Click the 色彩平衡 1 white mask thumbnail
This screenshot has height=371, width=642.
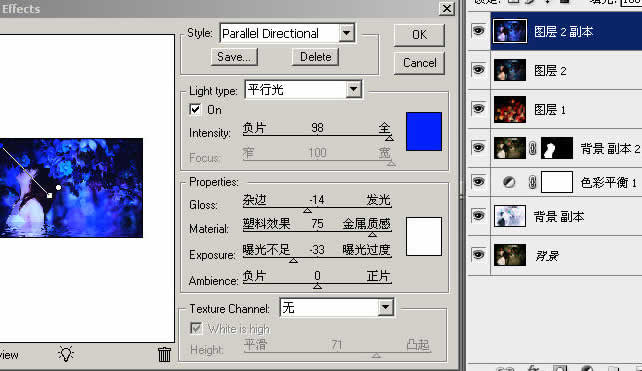pyautogui.click(x=557, y=182)
